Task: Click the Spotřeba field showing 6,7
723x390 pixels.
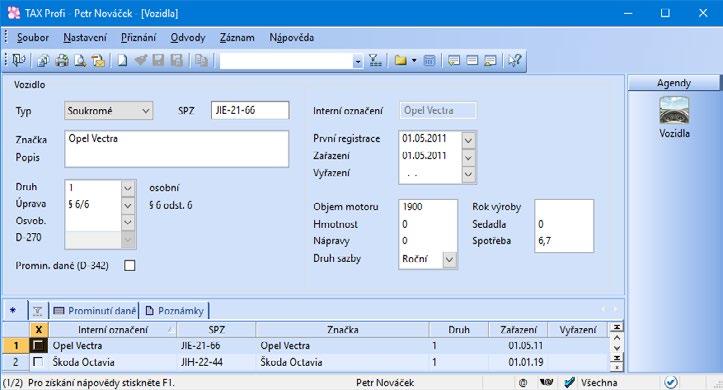Action: [x=564, y=241]
